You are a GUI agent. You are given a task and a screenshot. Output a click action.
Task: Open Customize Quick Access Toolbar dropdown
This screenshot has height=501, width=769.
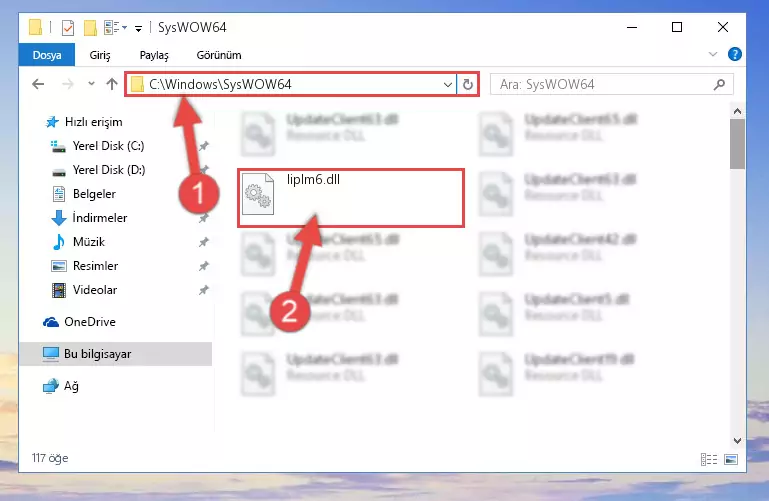coord(139,29)
